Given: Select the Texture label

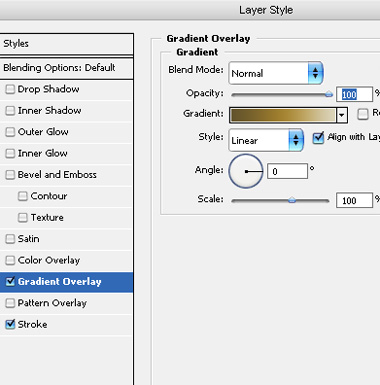Looking at the screenshot, I should [x=47, y=218].
